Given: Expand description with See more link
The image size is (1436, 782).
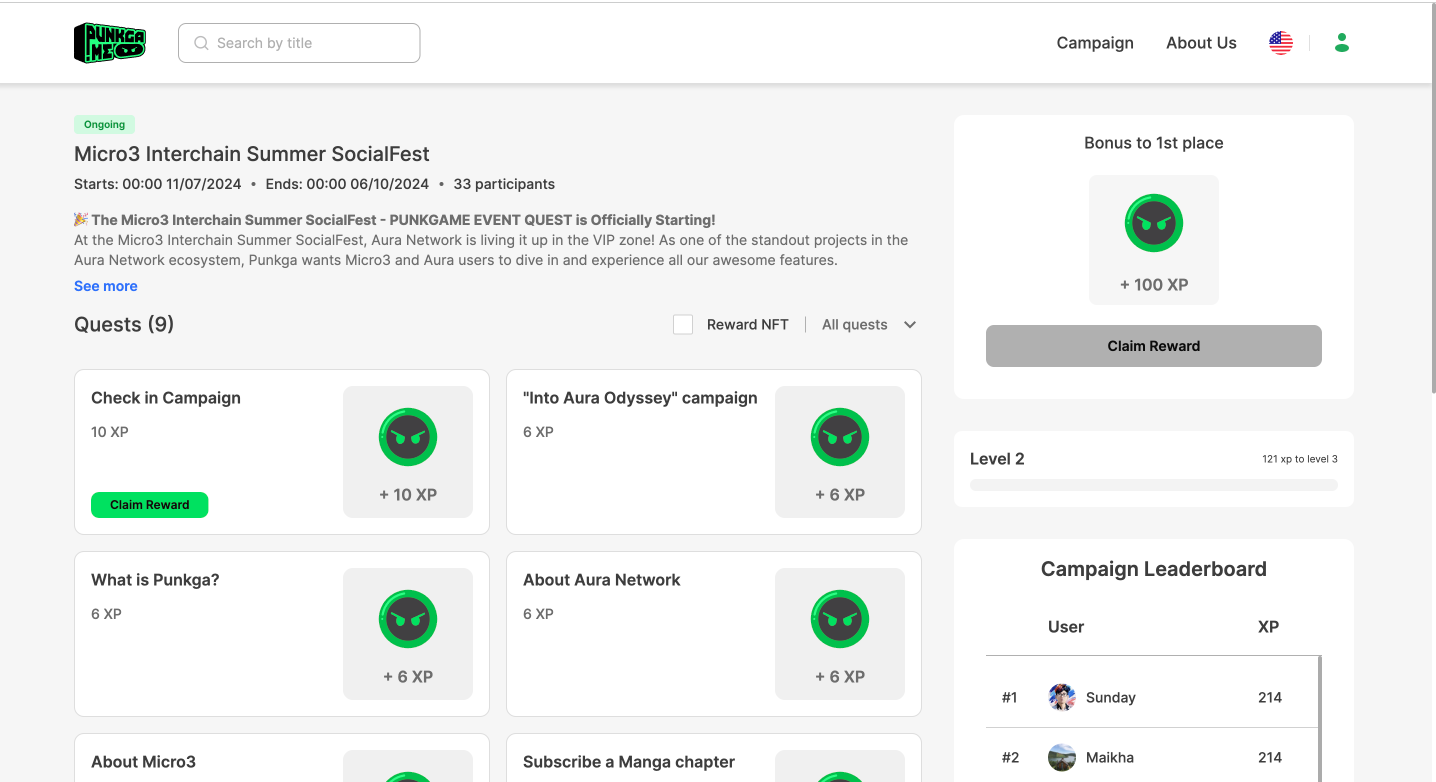Looking at the screenshot, I should pos(106,286).
